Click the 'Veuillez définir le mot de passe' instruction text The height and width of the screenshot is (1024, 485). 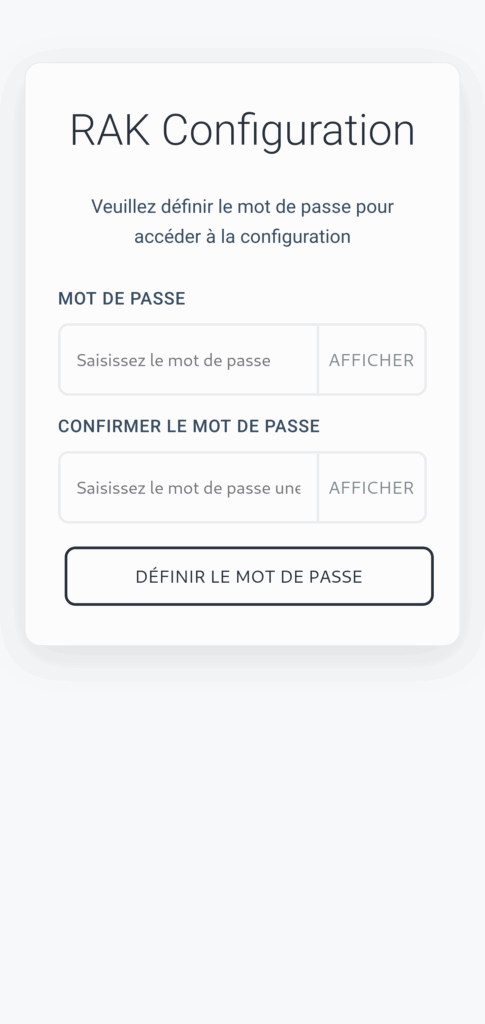point(242,207)
